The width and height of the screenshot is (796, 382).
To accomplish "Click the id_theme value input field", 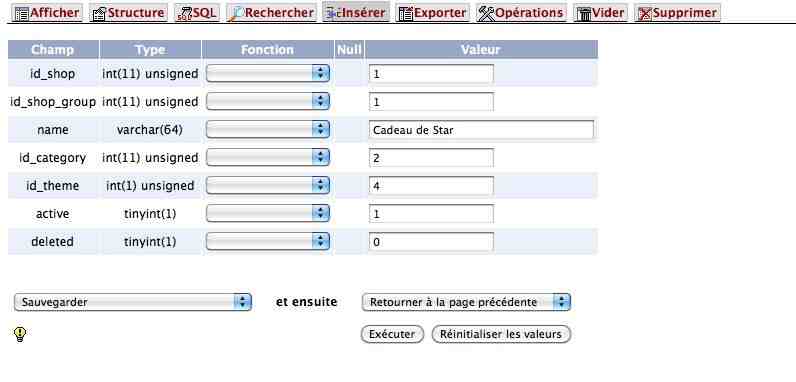I will [x=431, y=186].
